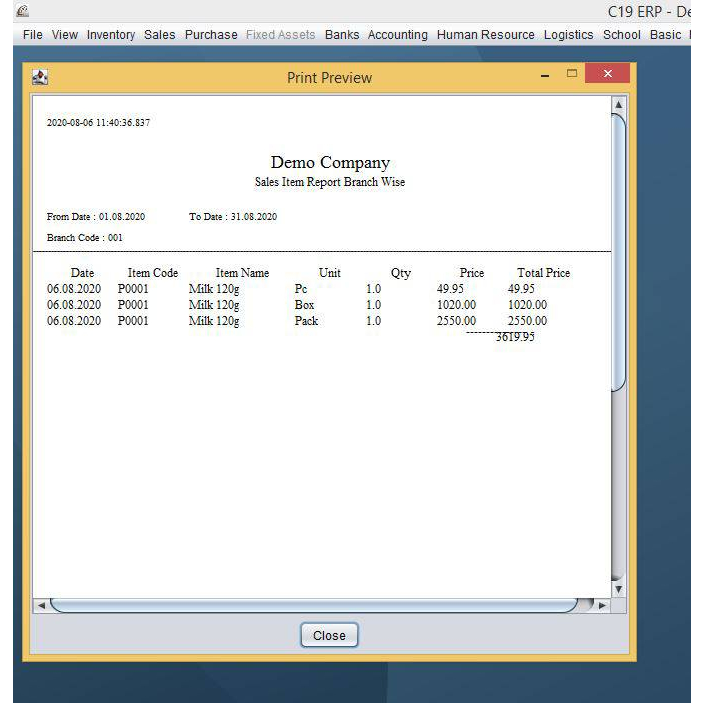Open the File menu
The image size is (703, 703).
[33, 34]
